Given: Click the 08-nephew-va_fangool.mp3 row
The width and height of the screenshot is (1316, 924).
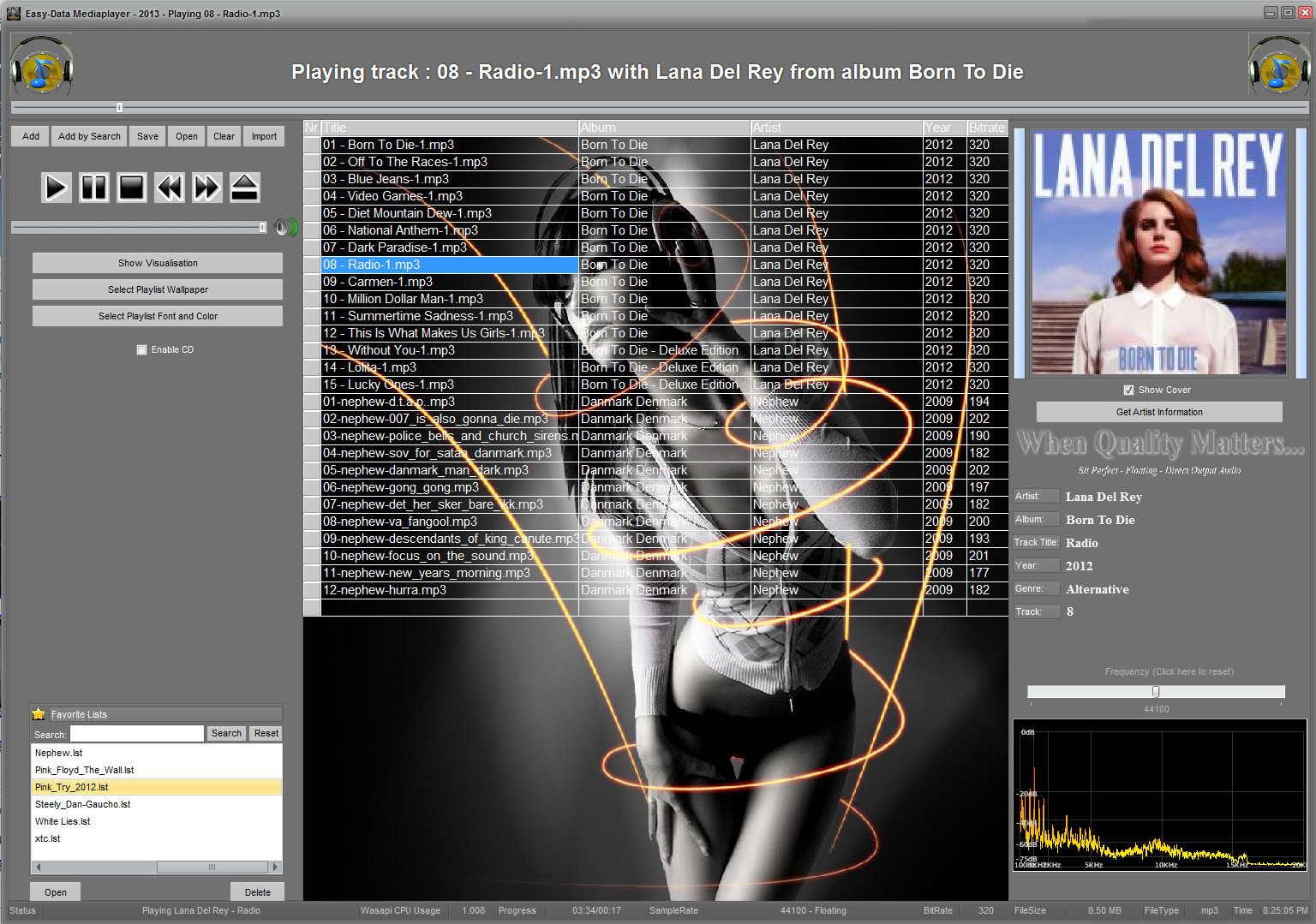Looking at the screenshot, I should pos(450,522).
